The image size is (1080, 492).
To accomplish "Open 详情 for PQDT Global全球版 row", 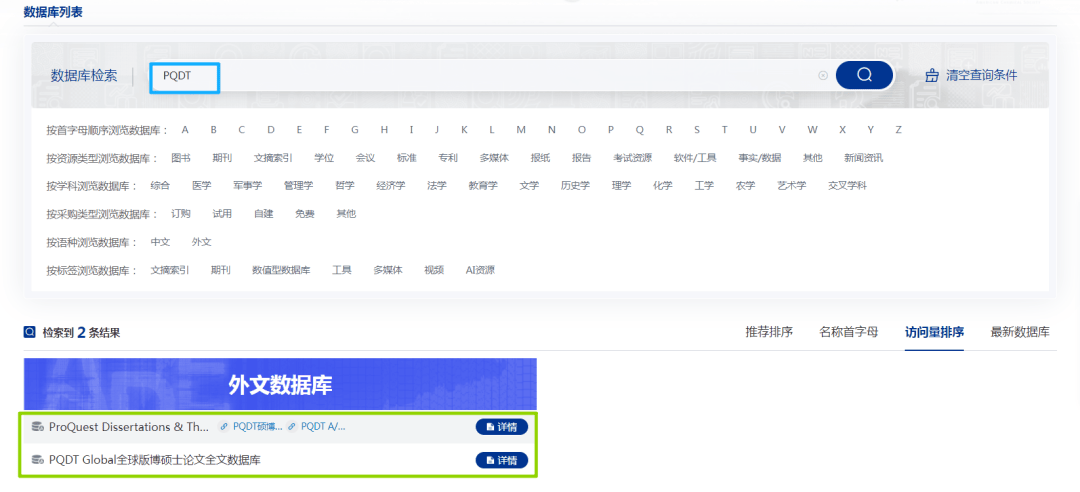I will click(501, 460).
